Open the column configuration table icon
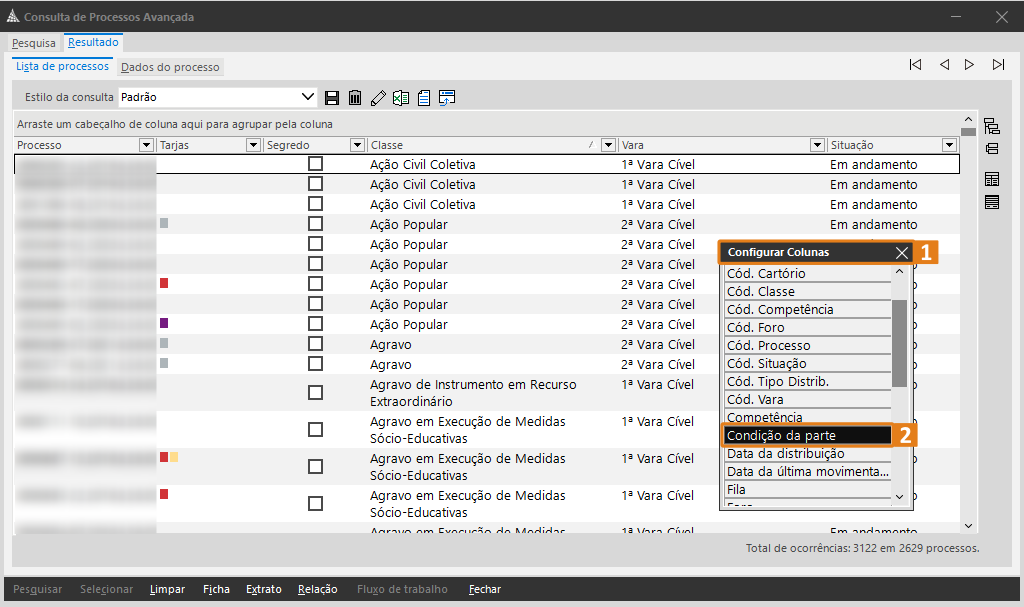The image size is (1024, 607). point(992,179)
